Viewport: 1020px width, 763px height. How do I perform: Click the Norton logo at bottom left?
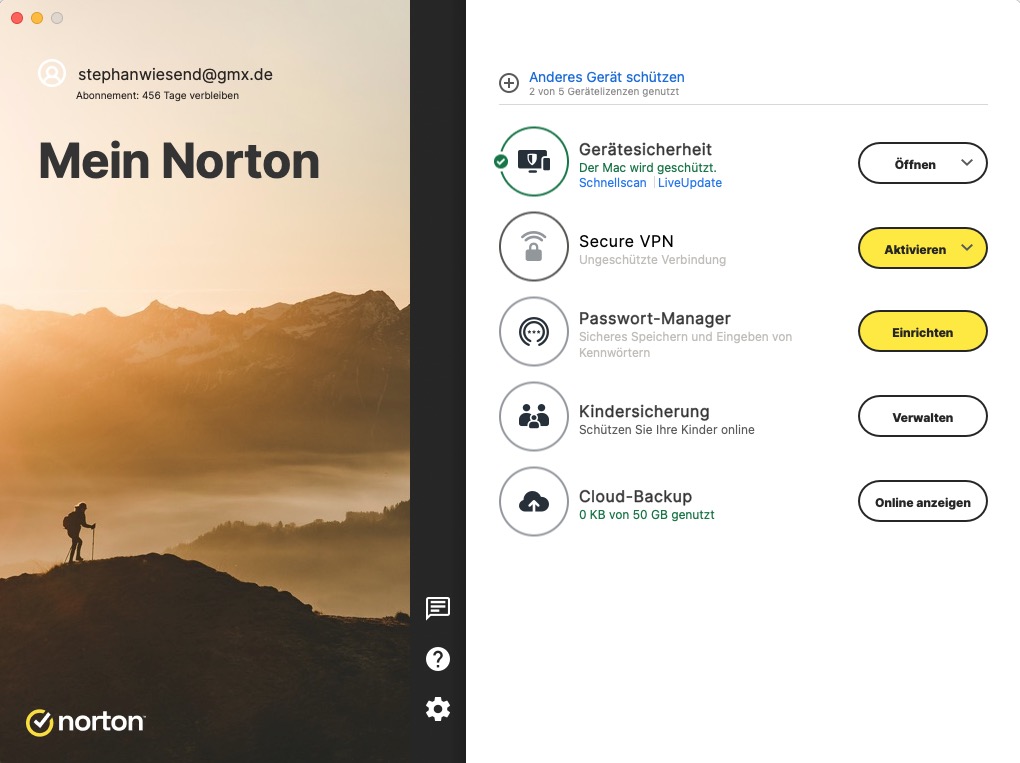(x=85, y=722)
